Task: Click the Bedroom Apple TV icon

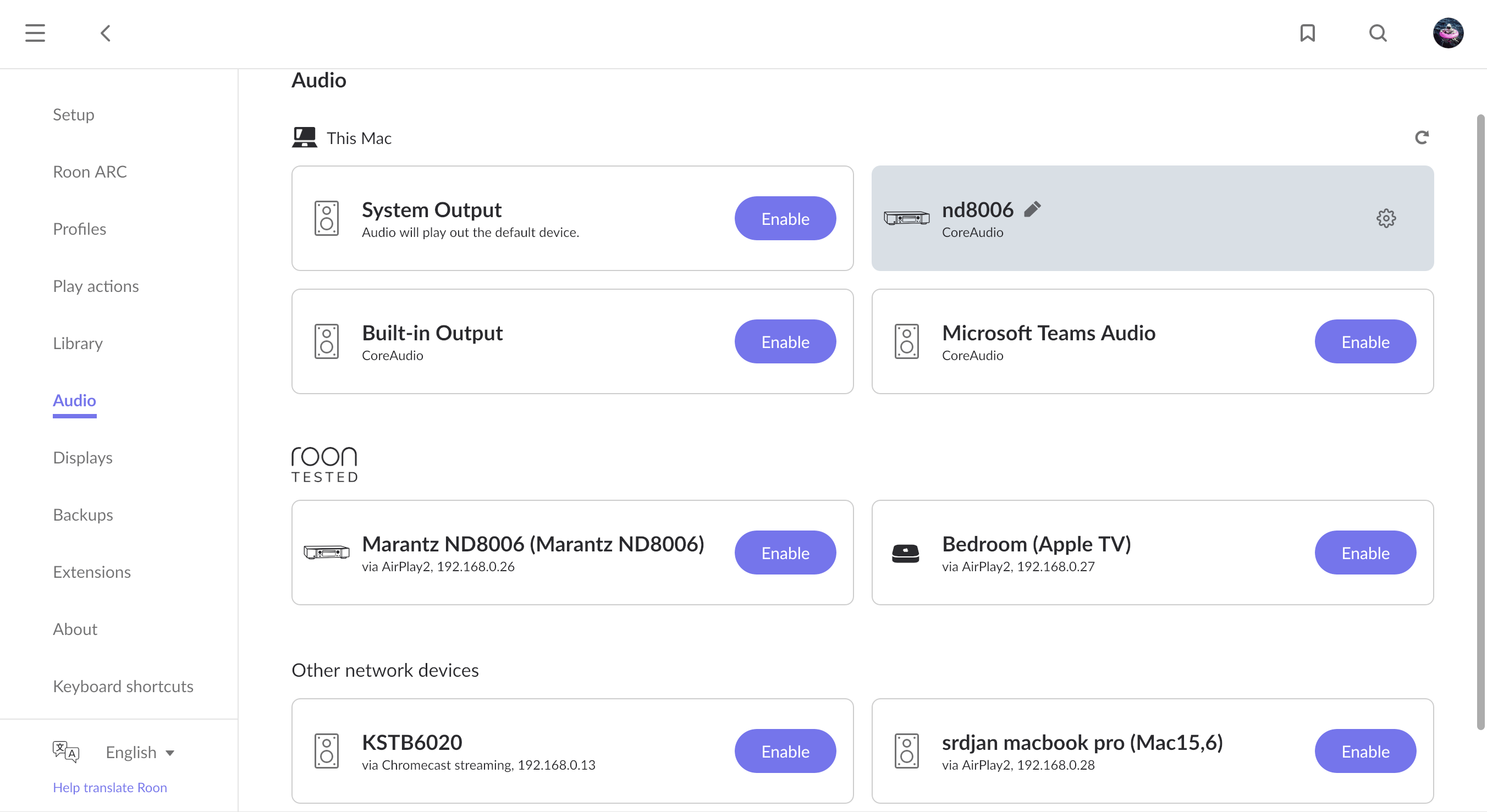Action: 906,553
